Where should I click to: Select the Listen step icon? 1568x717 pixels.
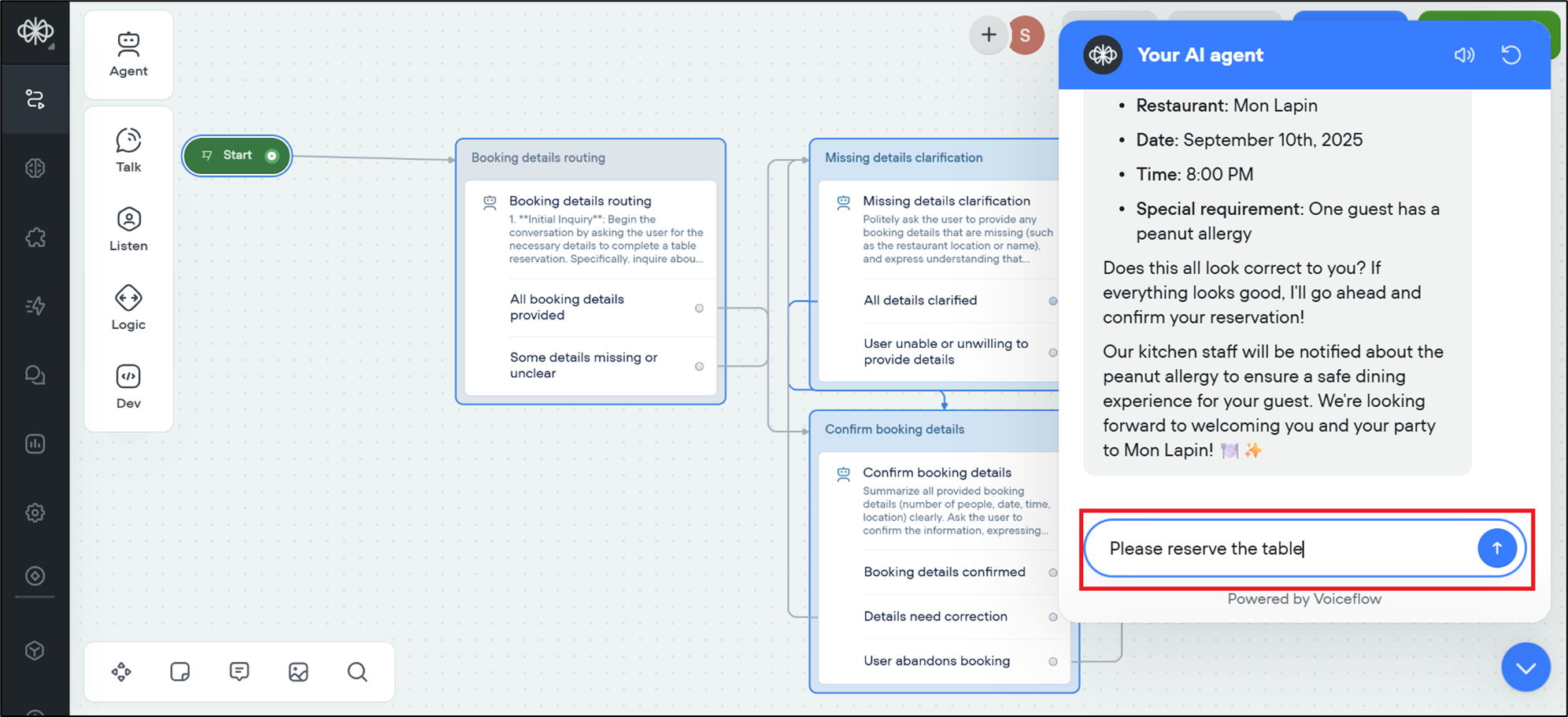pos(128,228)
